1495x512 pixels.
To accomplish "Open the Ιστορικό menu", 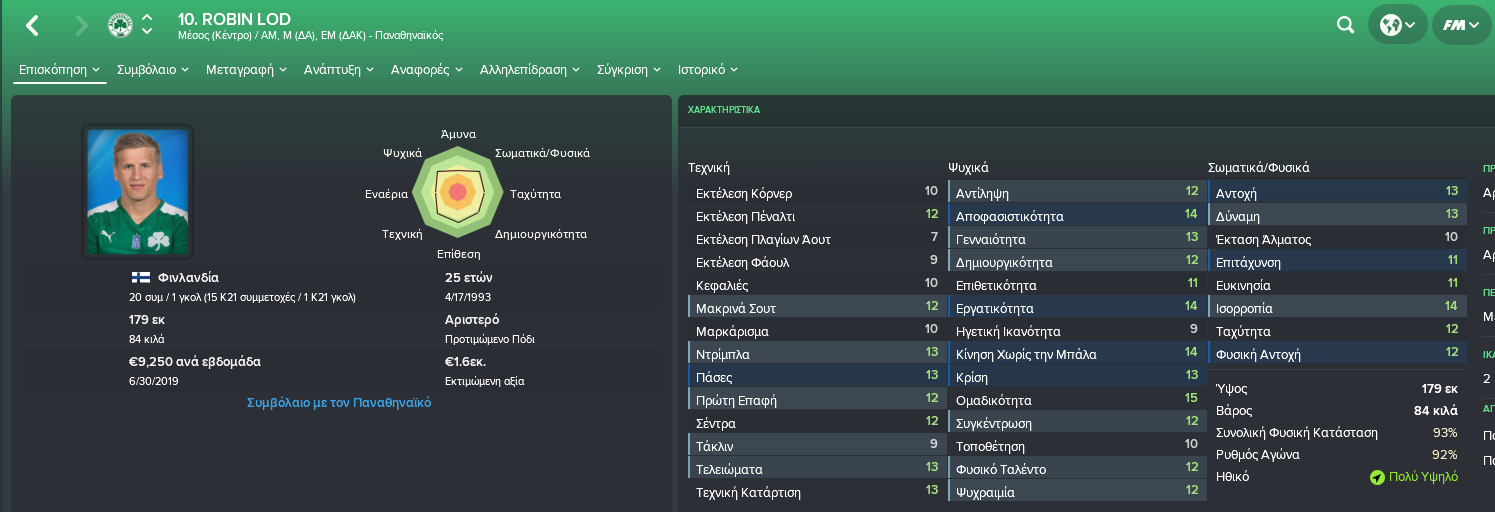I will [708, 70].
